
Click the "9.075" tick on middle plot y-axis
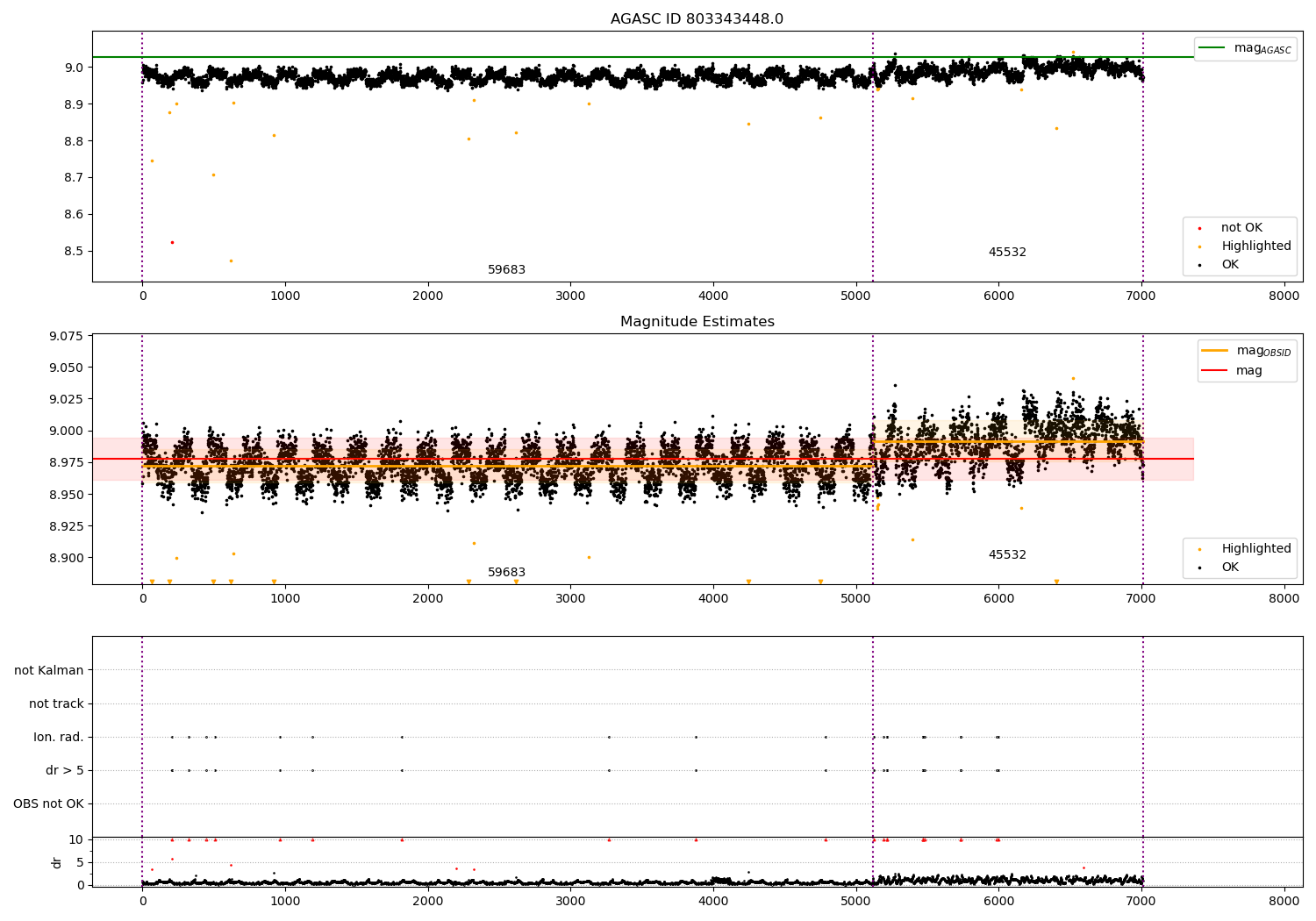(67, 336)
